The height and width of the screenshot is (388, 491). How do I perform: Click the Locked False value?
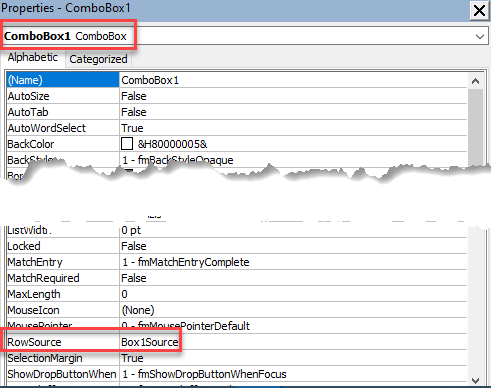pos(293,246)
